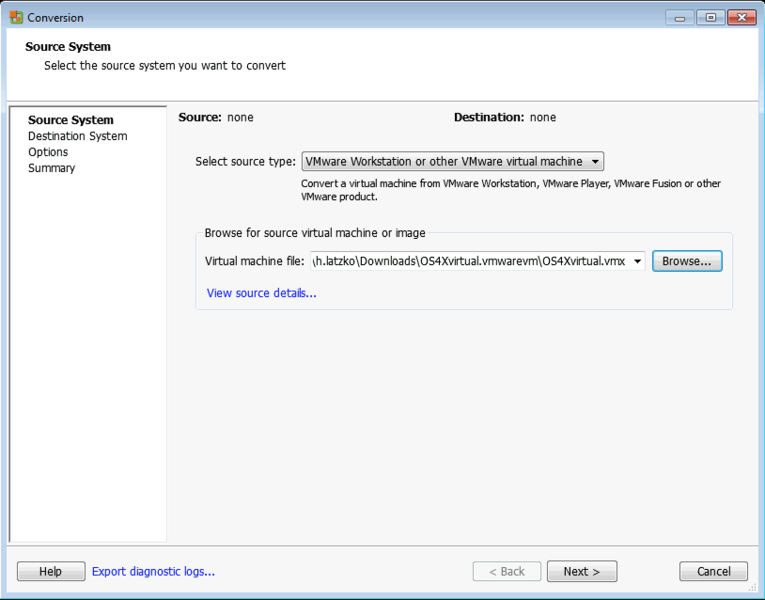
Task: Jump to the Summary step
Action: click(x=51, y=168)
